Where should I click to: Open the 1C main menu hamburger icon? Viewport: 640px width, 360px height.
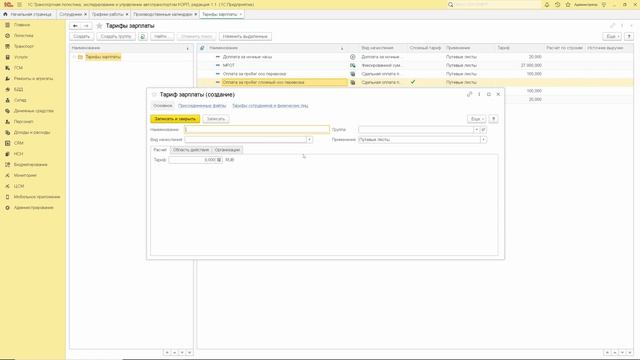(19, 4)
